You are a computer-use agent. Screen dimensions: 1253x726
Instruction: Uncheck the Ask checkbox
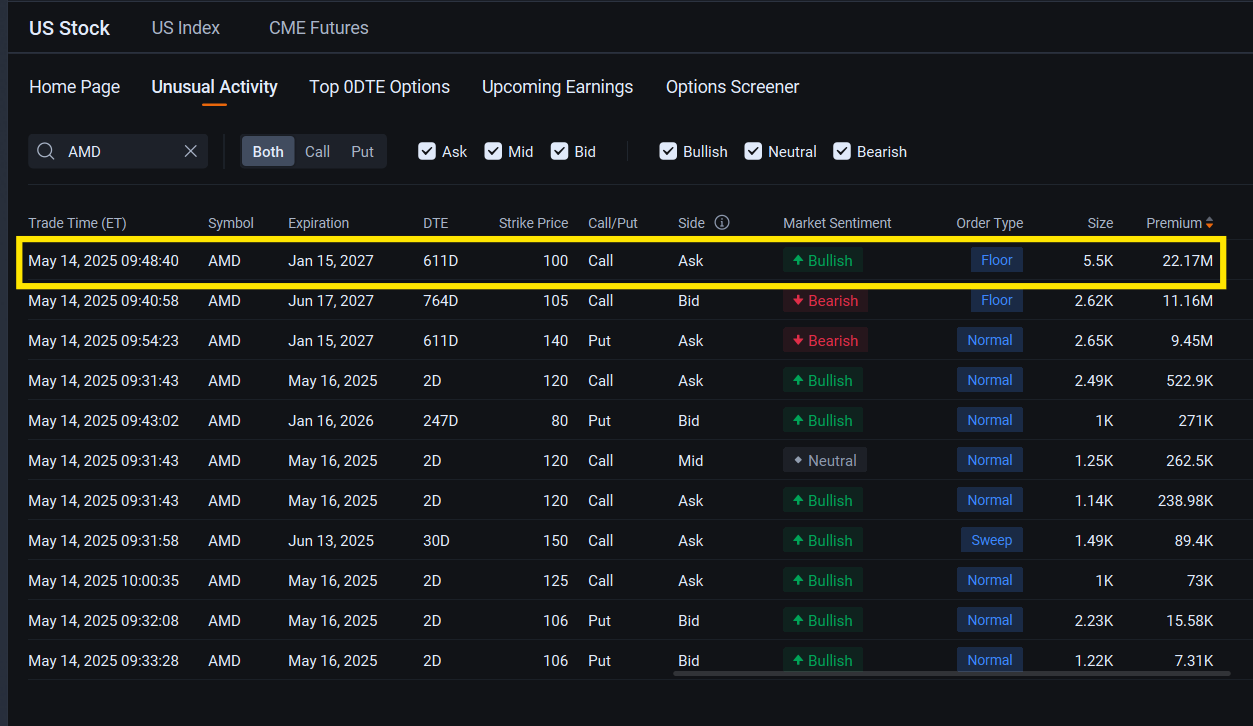(x=427, y=151)
